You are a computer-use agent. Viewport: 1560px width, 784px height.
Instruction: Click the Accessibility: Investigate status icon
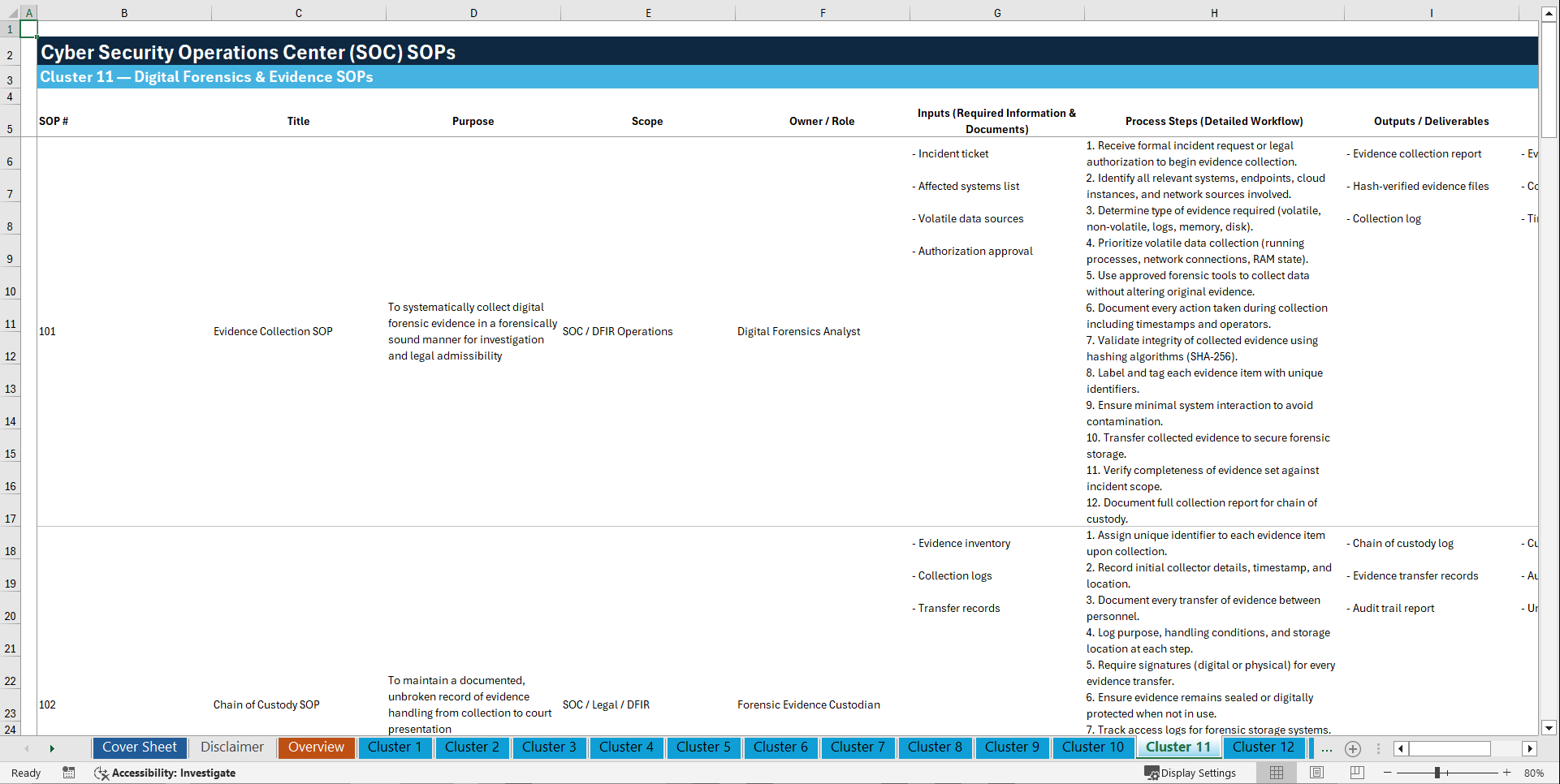pyautogui.click(x=165, y=773)
